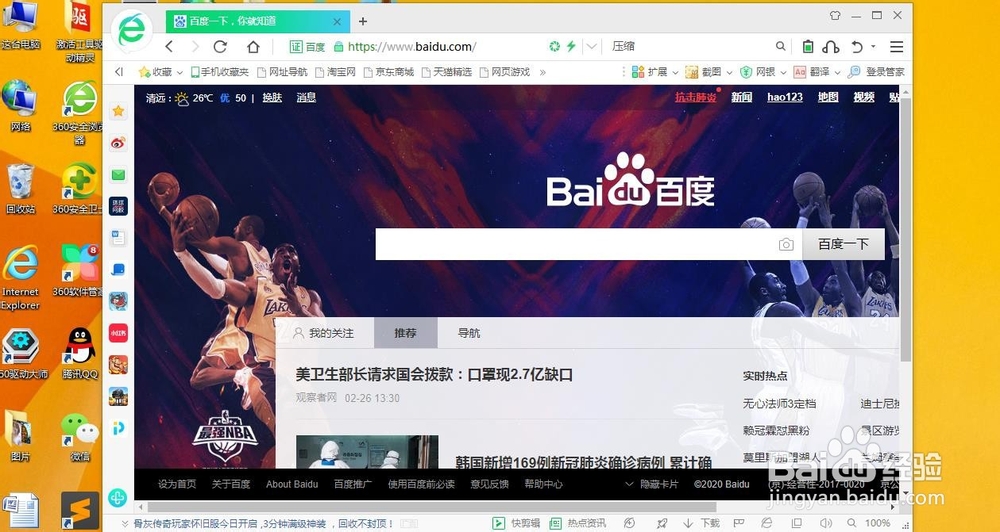The width and height of the screenshot is (1000, 532).
Task: Open the hao123 link
Action: coord(785,97)
